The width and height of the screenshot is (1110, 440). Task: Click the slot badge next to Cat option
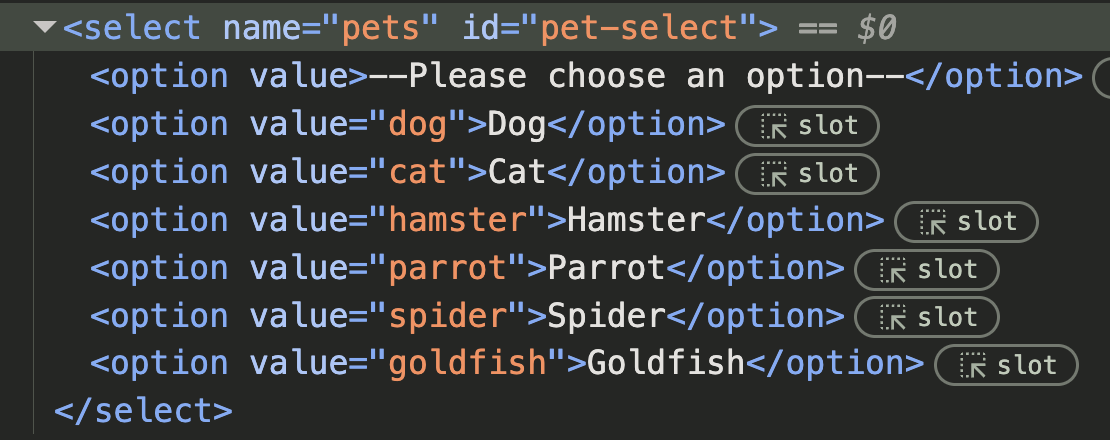coord(808,174)
